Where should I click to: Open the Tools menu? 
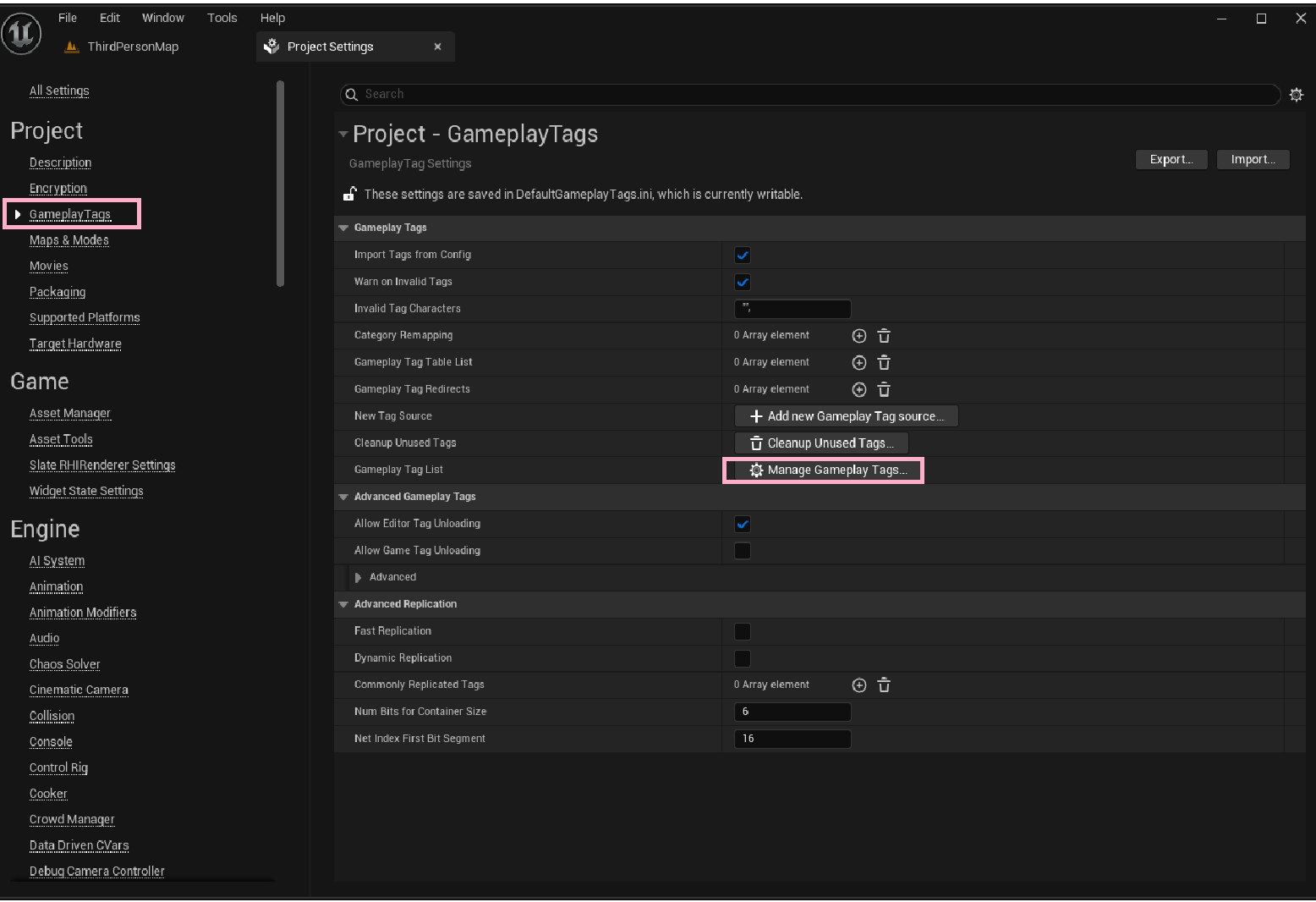click(x=222, y=18)
